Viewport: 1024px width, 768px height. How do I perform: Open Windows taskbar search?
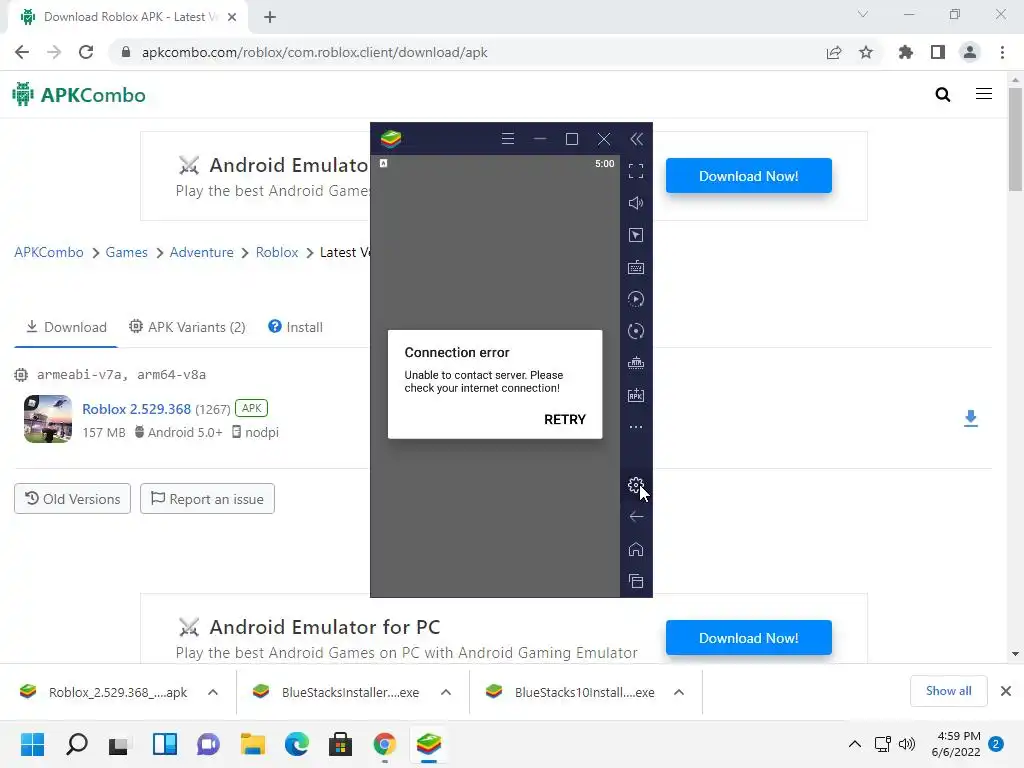tap(76, 744)
